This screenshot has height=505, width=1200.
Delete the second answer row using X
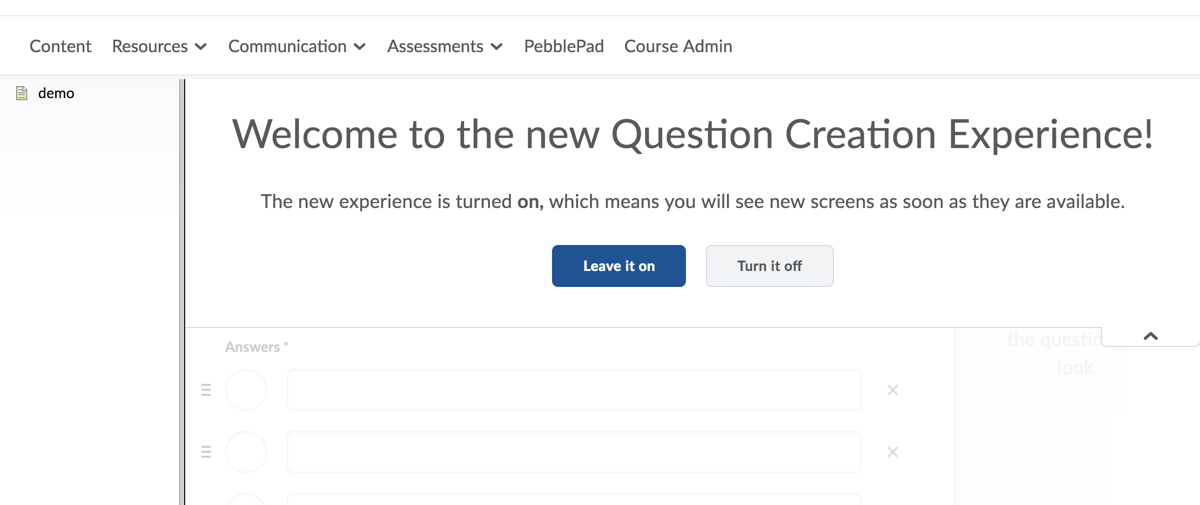[x=893, y=452]
